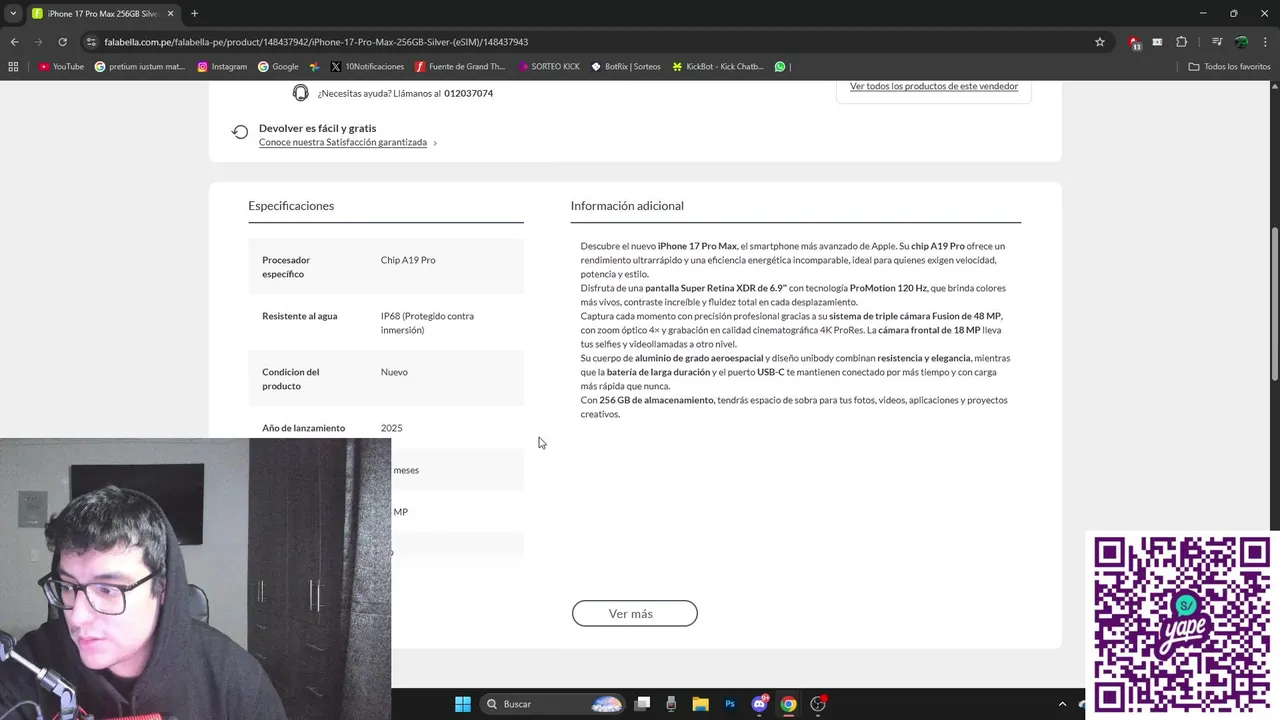The height and width of the screenshot is (720, 1280).
Task: Open Google Chrome taskbar icon
Action: point(788,704)
